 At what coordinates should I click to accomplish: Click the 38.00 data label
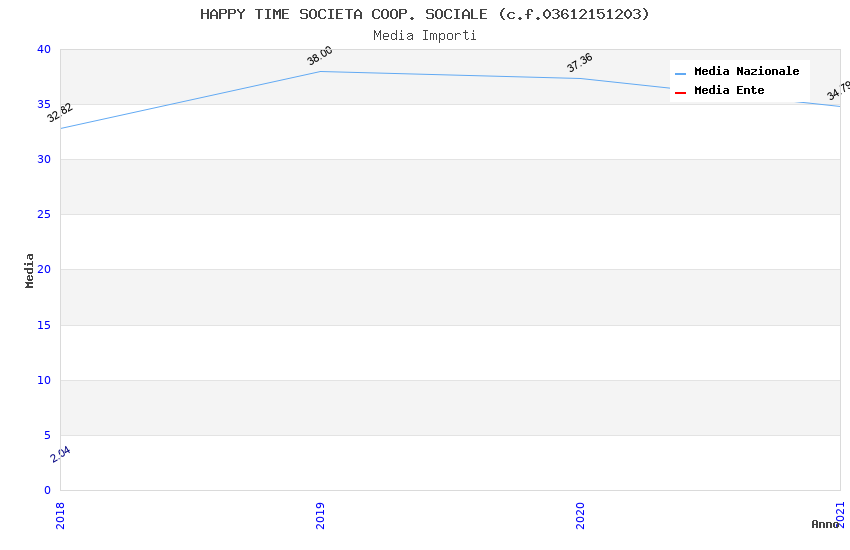pyautogui.click(x=320, y=56)
